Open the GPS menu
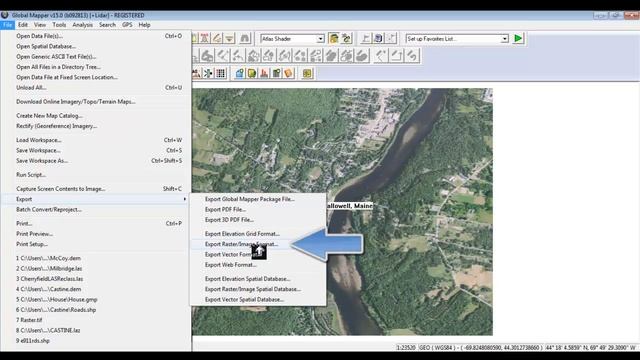This screenshot has height=360, width=640. coord(127,25)
